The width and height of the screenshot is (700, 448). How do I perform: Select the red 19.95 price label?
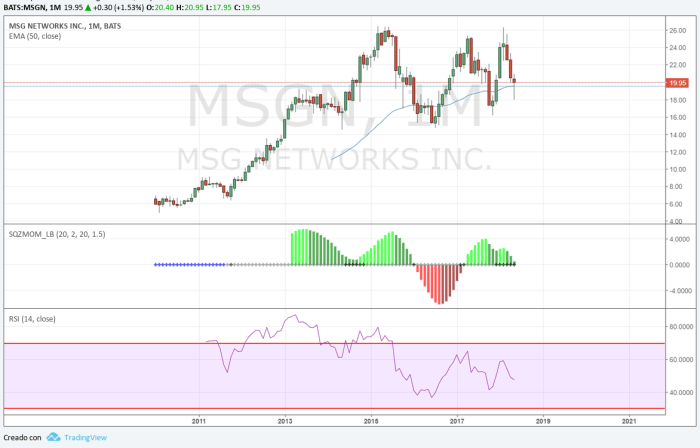677,83
